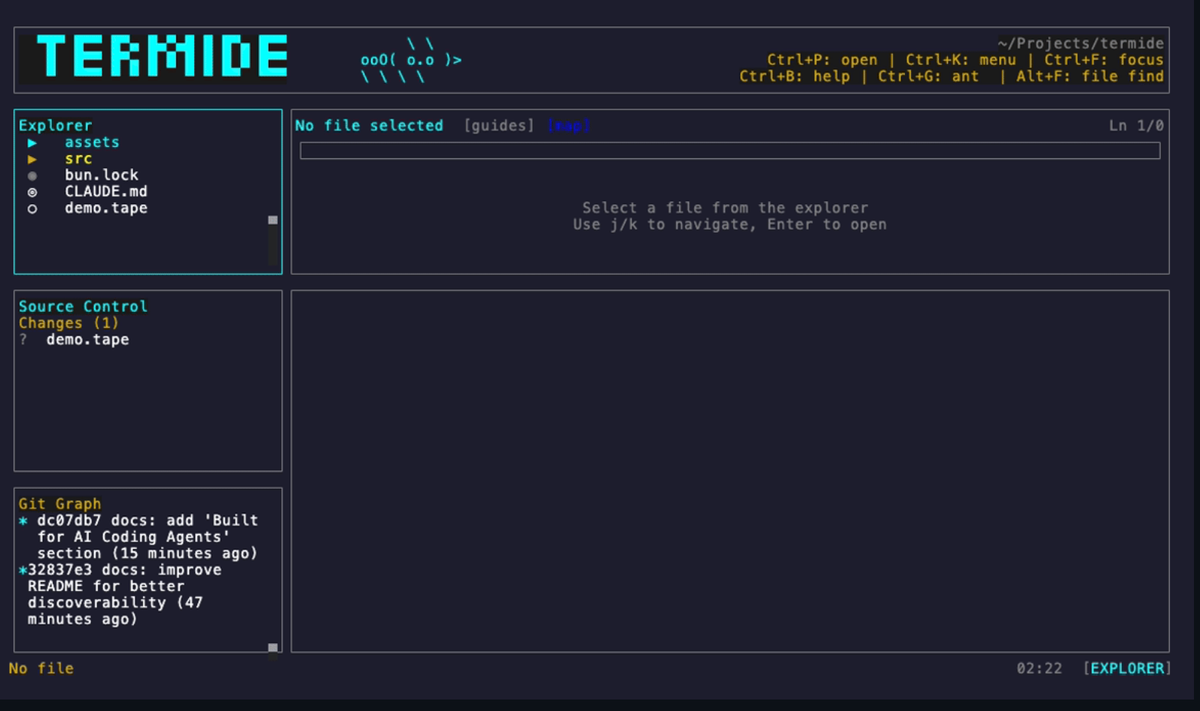The image size is (1200, 711).
Task: Select commit 32837e3 in Git Graph
Action: click(124, 594)
